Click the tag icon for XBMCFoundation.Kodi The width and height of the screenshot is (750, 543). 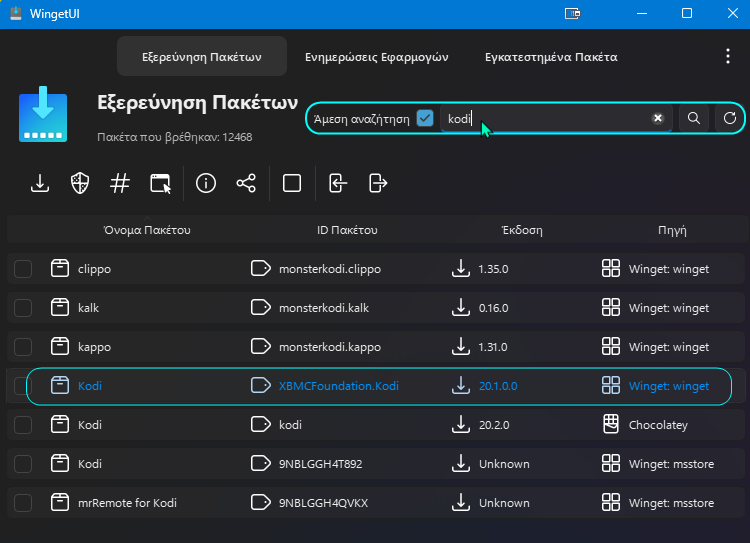[x=261, y=386]
